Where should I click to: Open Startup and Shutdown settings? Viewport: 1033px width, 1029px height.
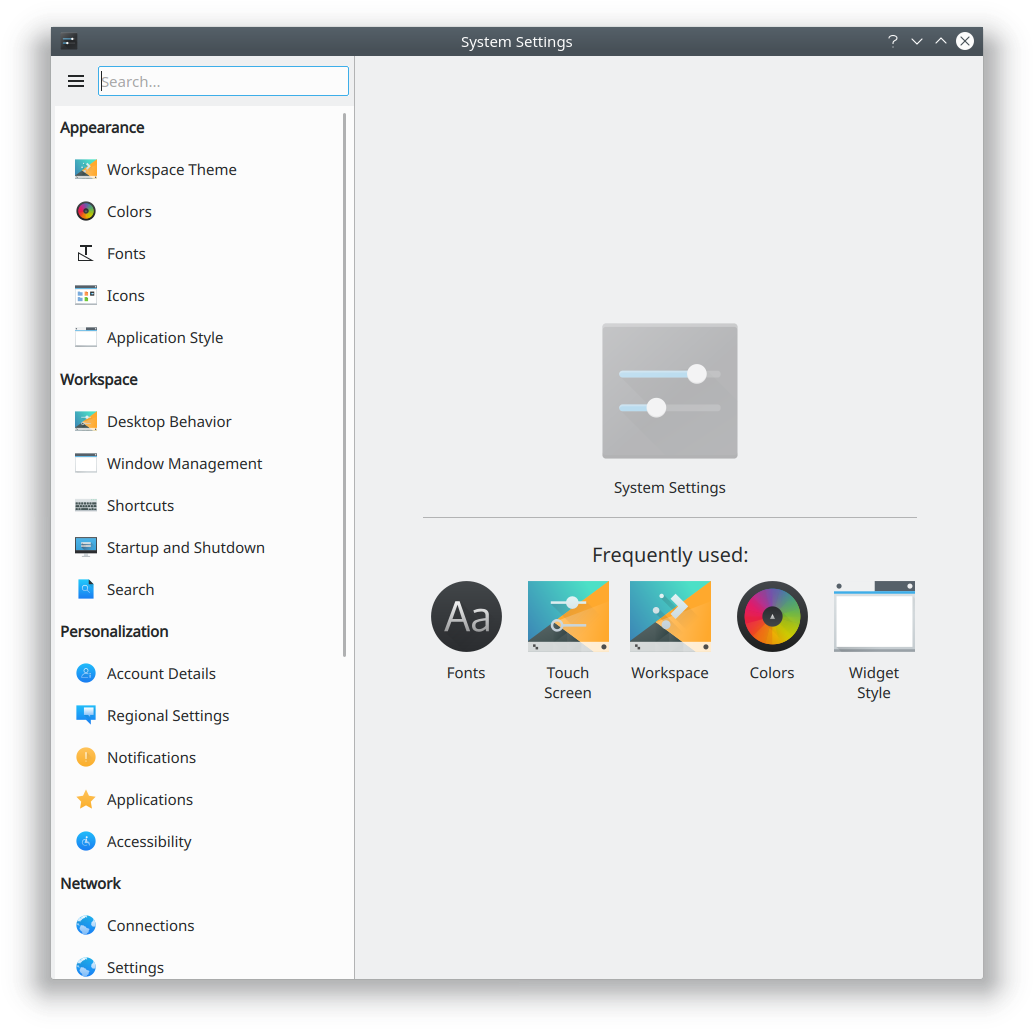(185, 547)
